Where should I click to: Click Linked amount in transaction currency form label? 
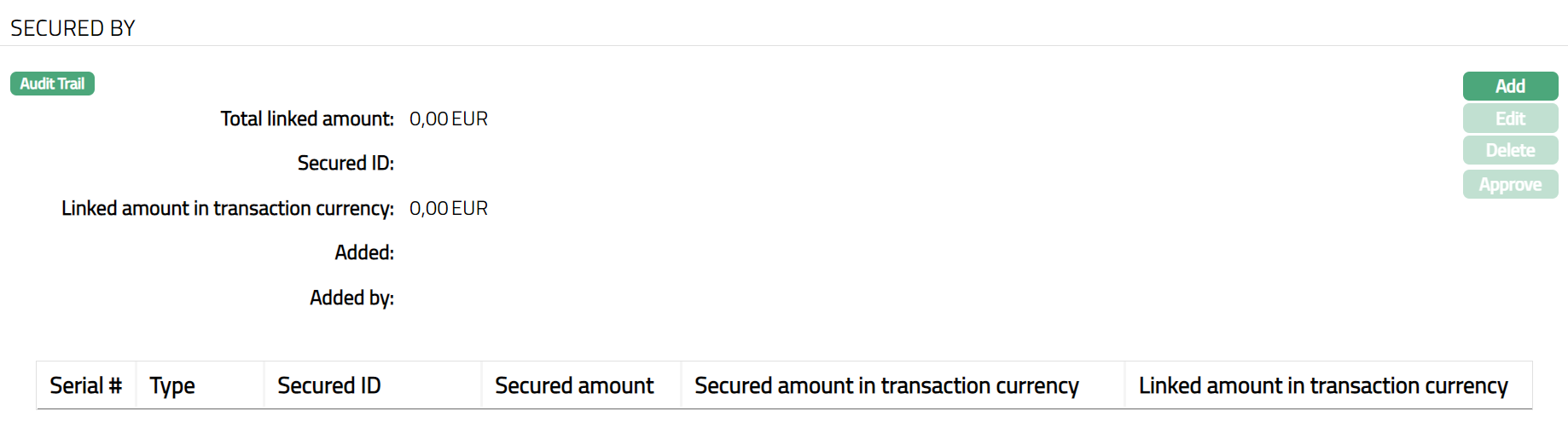tap(228, 208)
